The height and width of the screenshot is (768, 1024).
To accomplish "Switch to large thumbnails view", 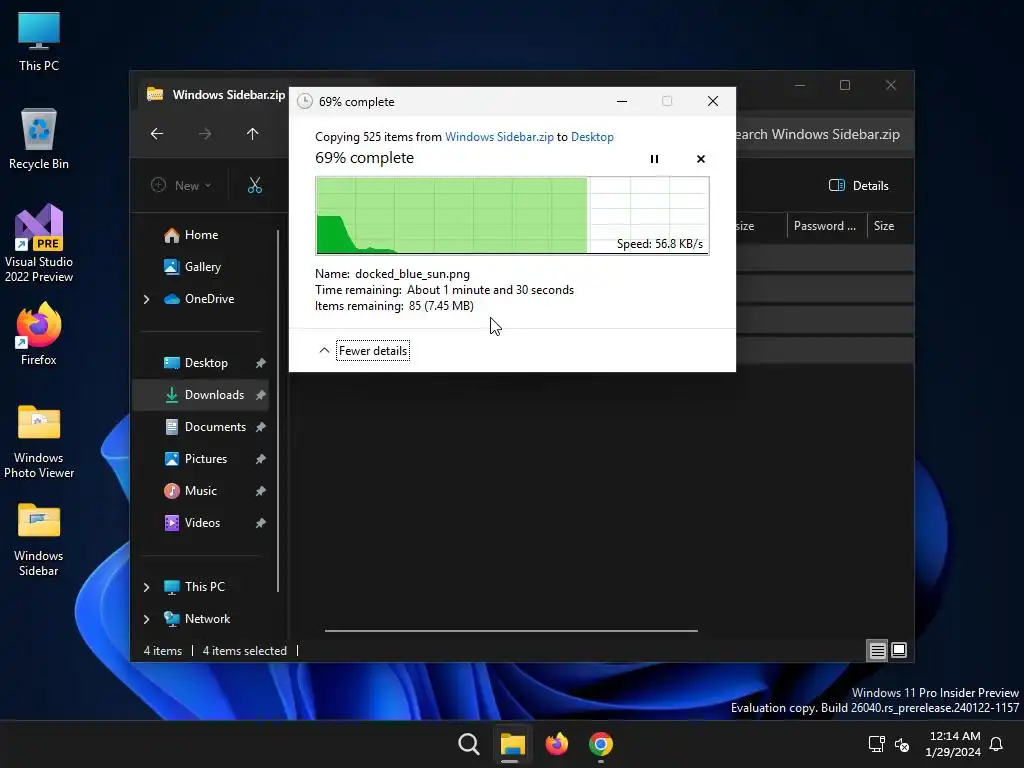I will click(899, 650).
